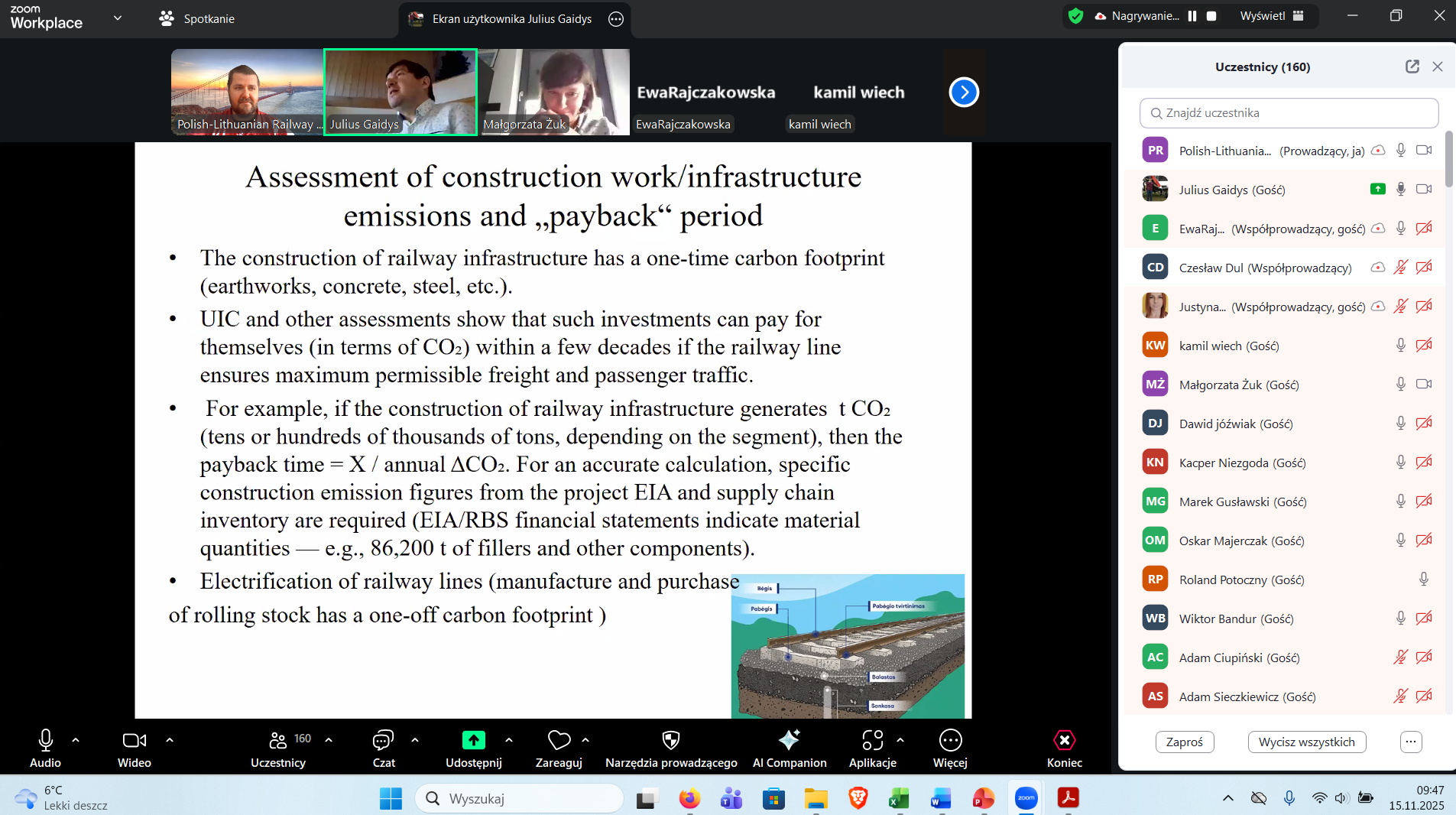Viewport: 1456px width, 815px height.
Task: Open Windows Start menu on taskbar
Action: pos(391,798)
